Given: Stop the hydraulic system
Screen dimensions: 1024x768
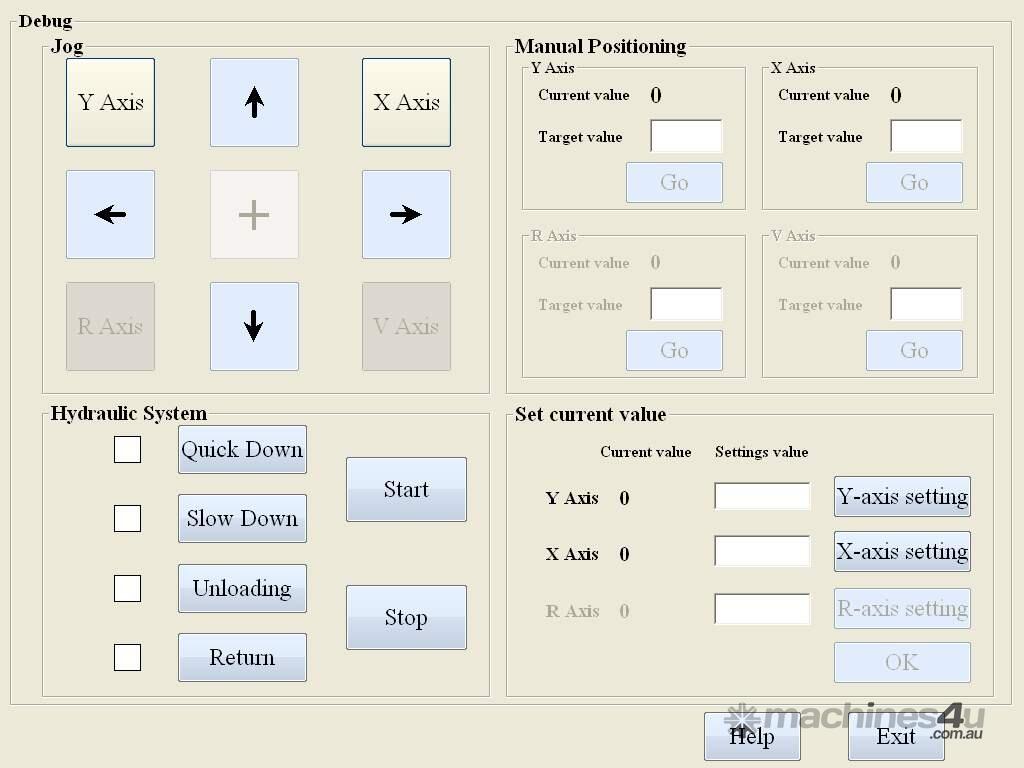Looking at the screenshot, I should click(406, 617).
